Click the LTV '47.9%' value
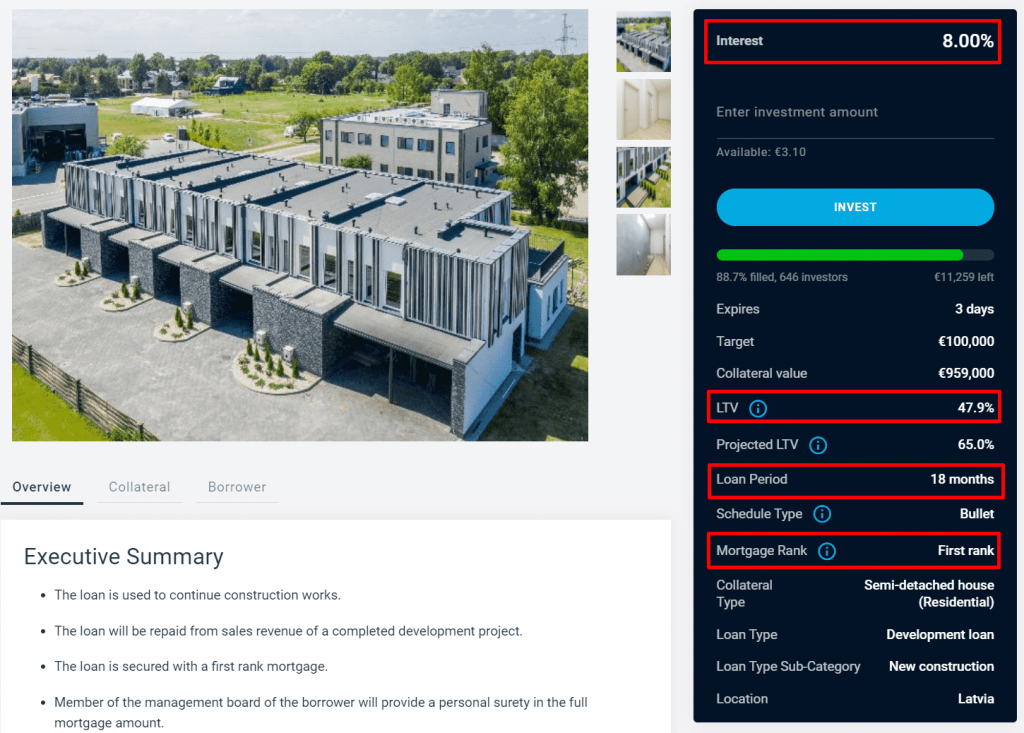Viewport: 1024px width, 733px height. [976, 408]
